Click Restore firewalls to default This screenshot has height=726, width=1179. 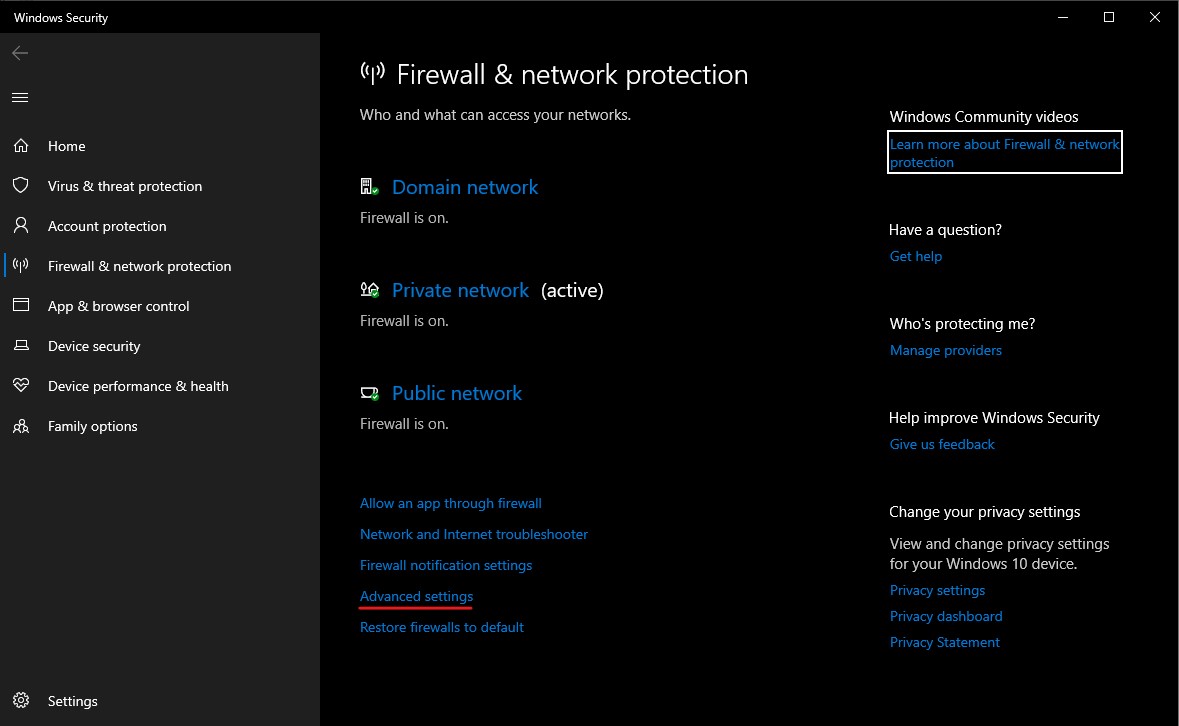coord(441,627)
